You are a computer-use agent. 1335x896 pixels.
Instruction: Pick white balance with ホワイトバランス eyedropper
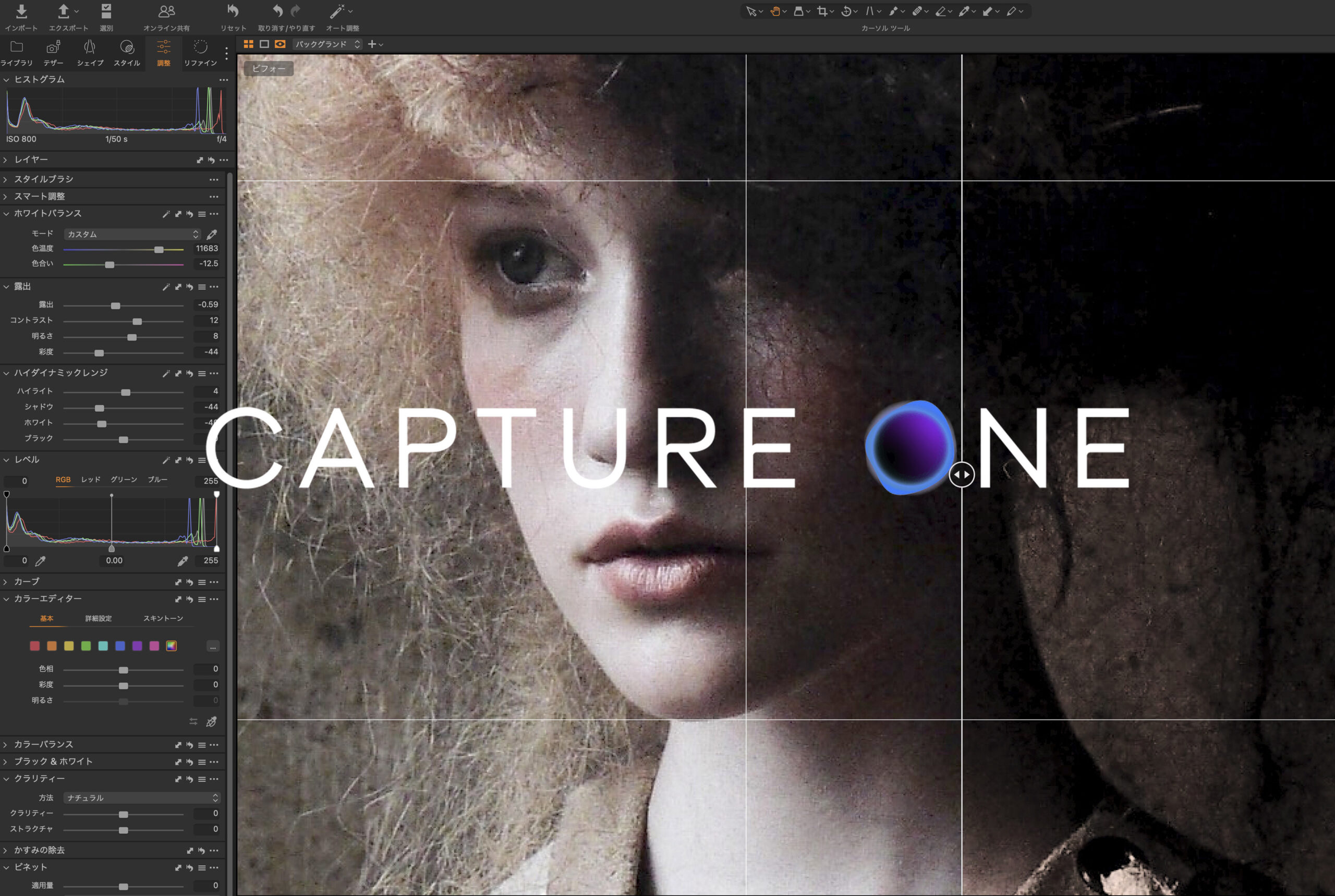(212, 235)
